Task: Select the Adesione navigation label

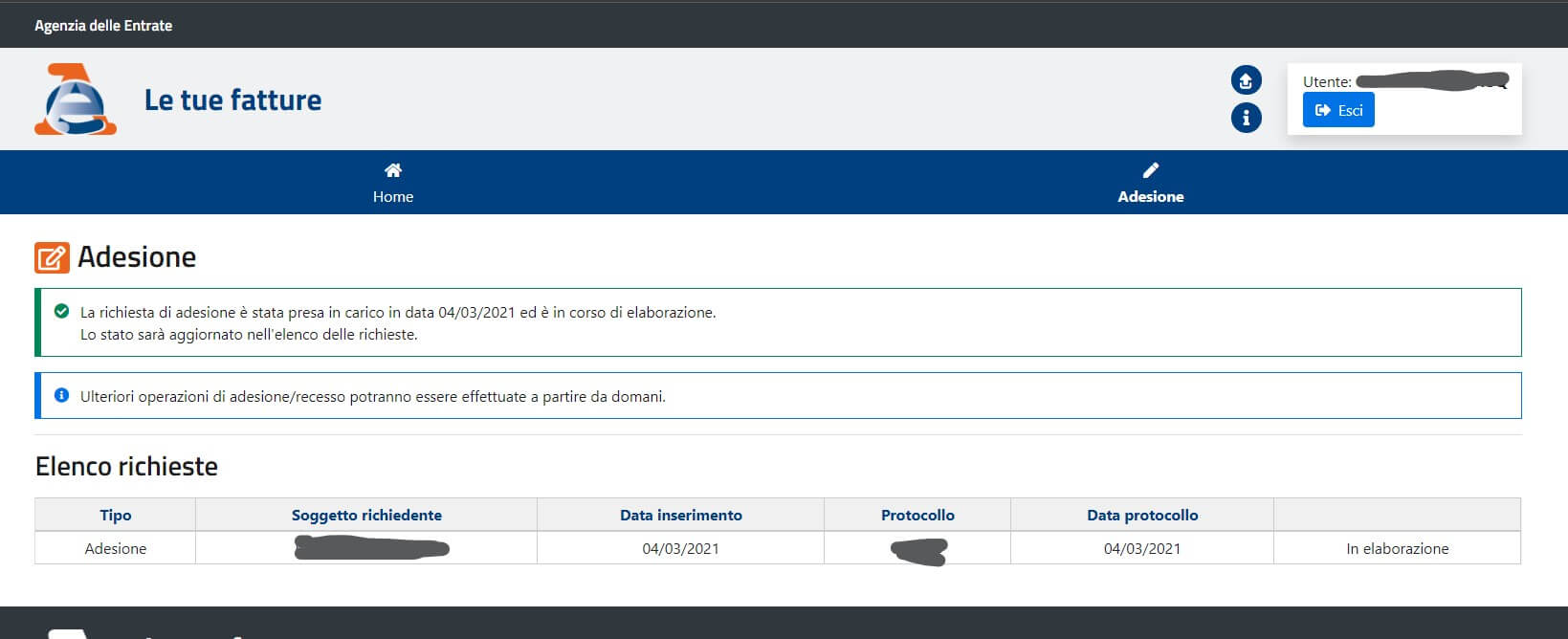Action: [x=1150, y=196]
